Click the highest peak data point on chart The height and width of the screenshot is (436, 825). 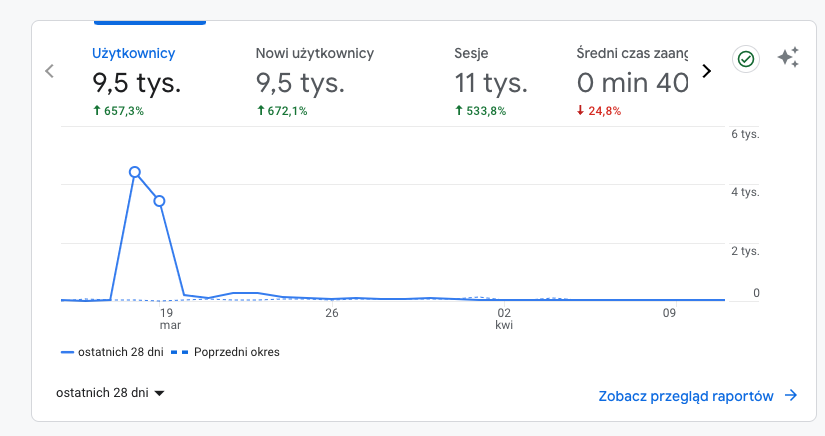(x=135, y=172)
